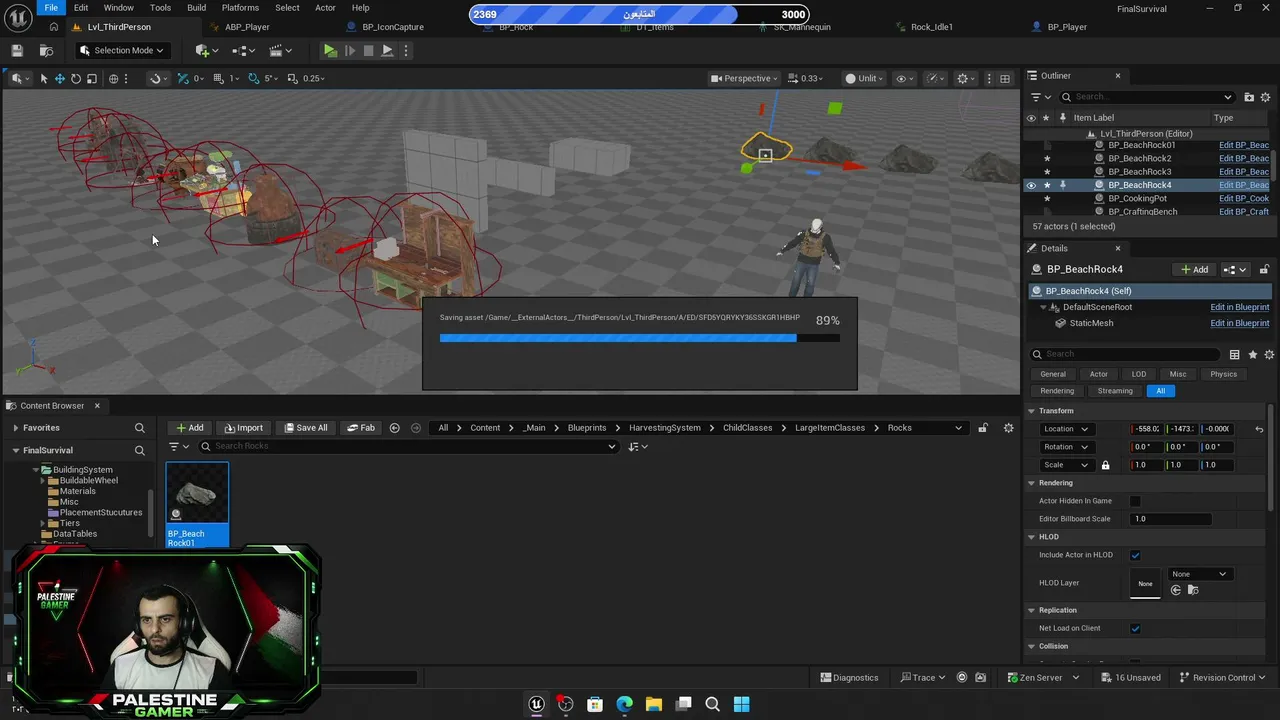Image resolution: width=1280 pixels, height=720 pixels.
Task: Add a new folder in the Outliner
Action: click(x=1249, y=97)
